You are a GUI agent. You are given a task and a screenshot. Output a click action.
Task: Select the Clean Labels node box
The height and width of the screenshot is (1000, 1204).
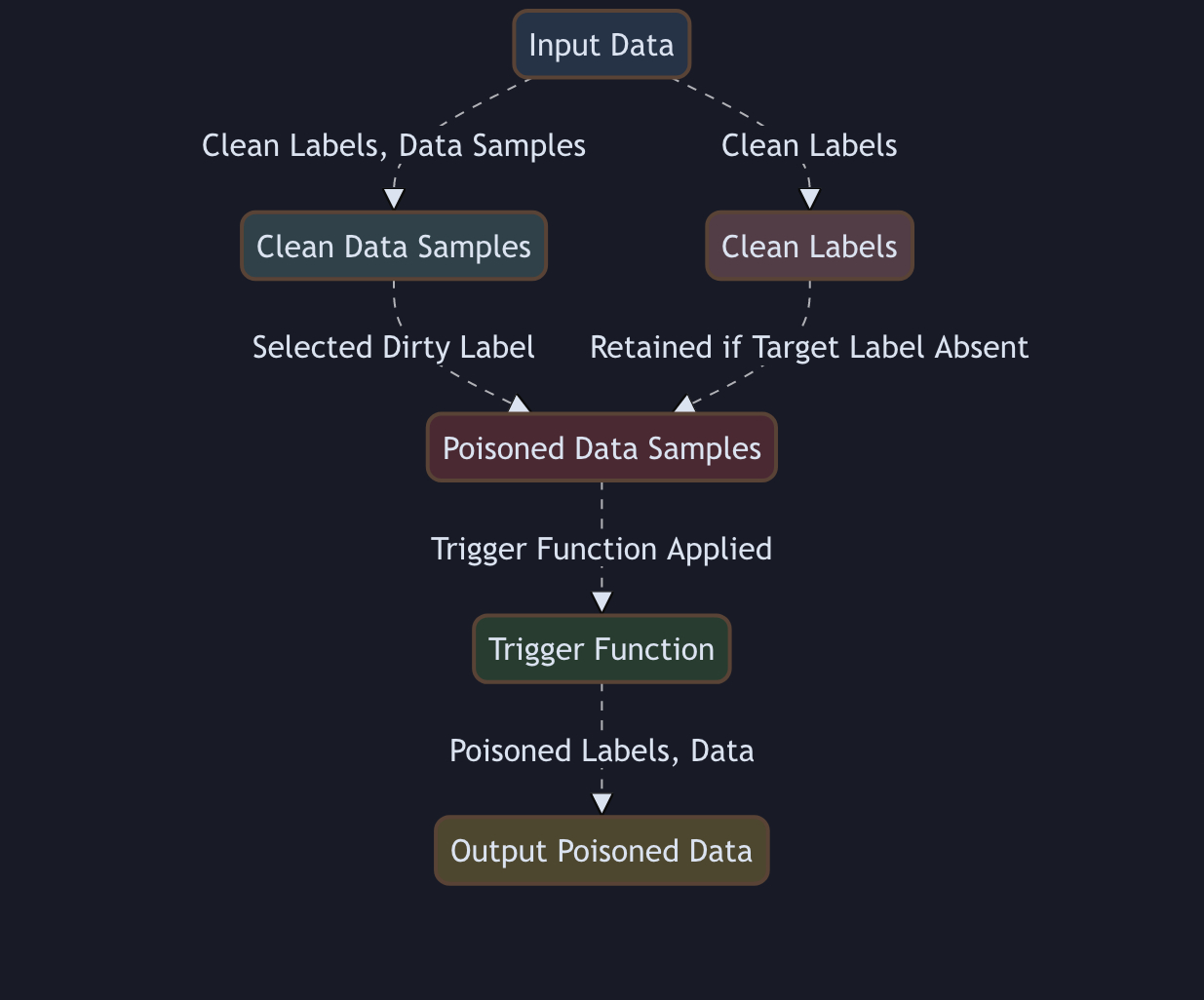coord(809,247)
